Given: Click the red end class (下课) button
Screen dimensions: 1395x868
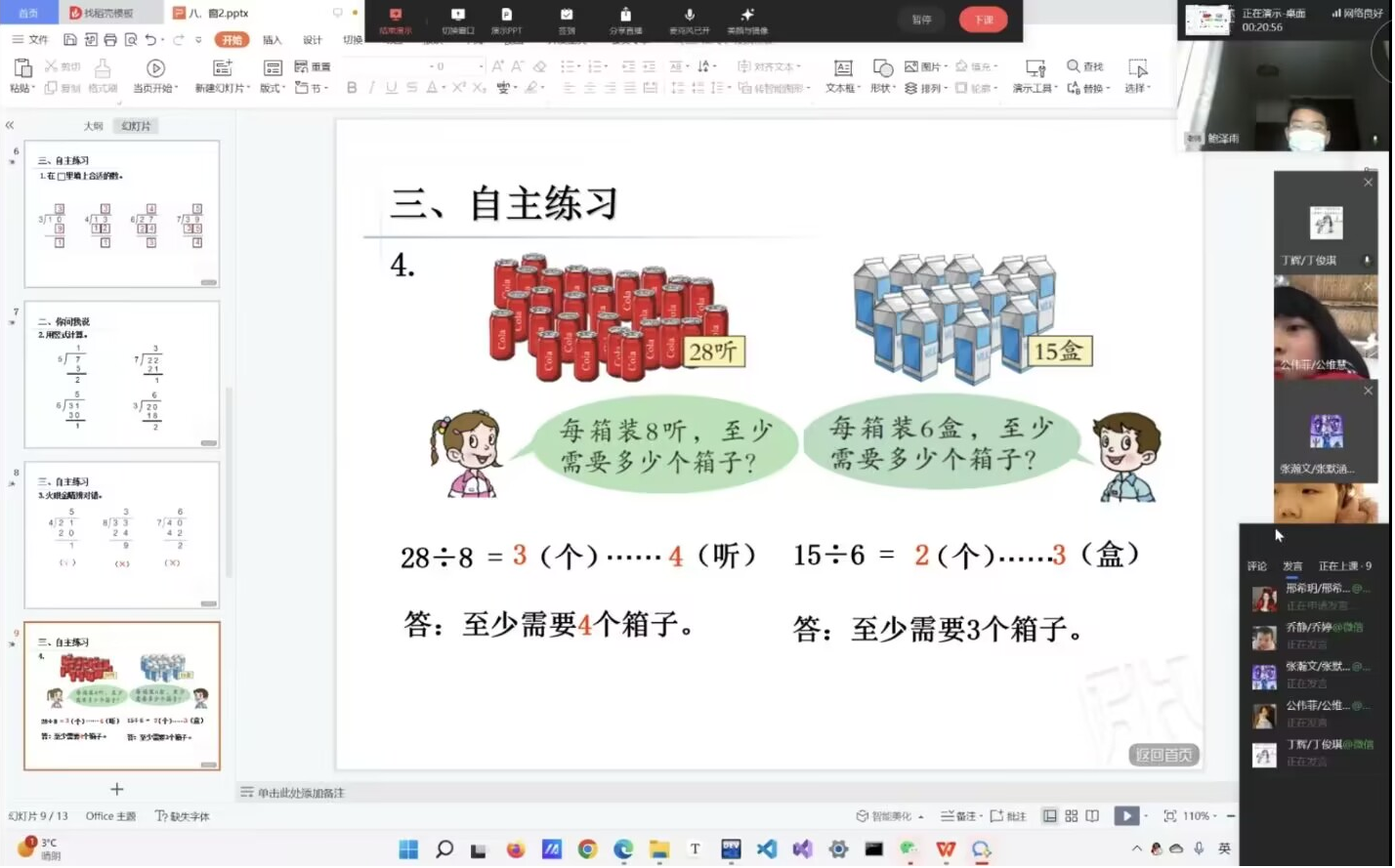Looking at the screenshot, I should click(x=983, y=20).
